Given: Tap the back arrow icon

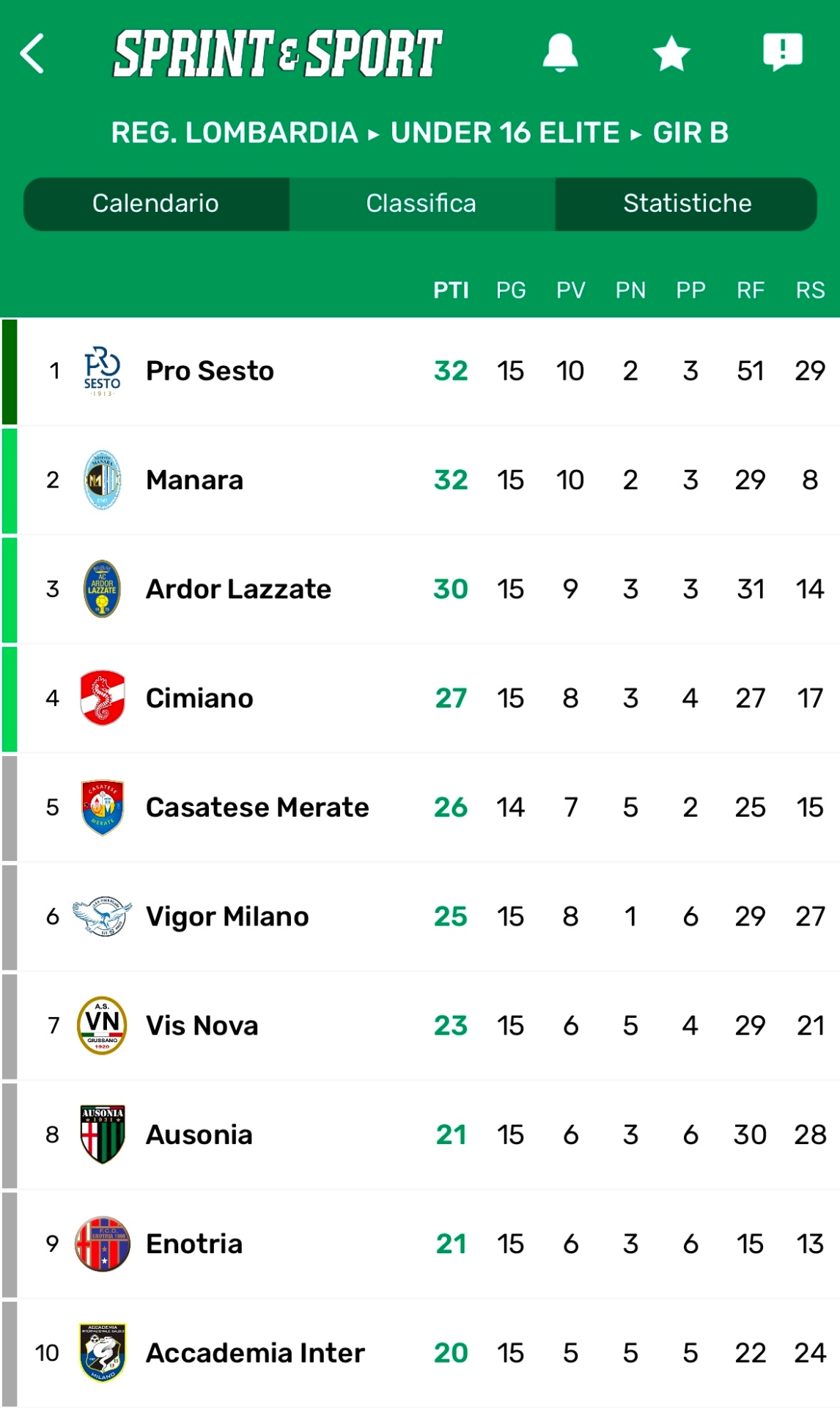Looking at the screenshot, I should click(33, 54).
